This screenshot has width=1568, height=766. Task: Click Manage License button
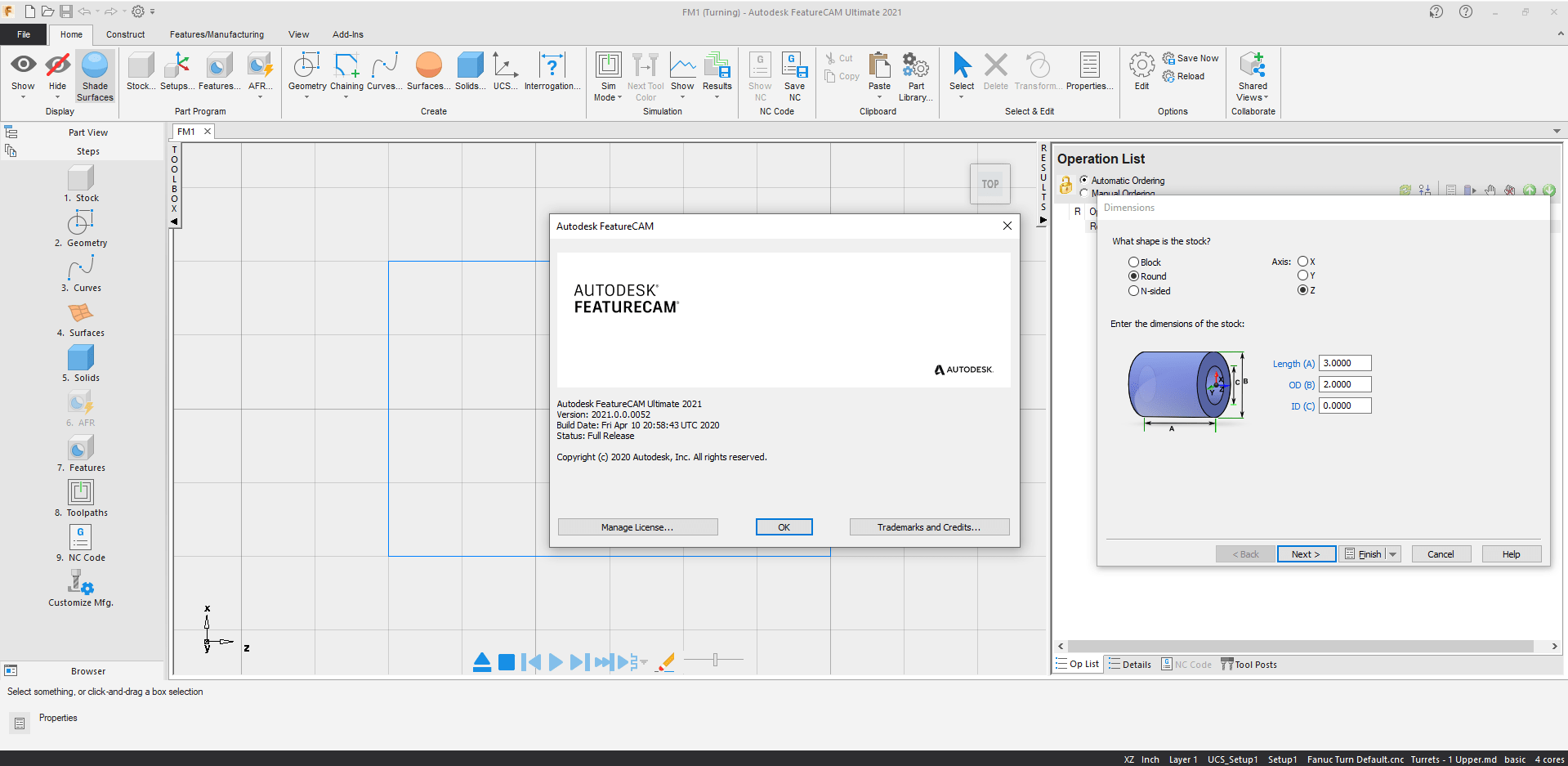637,527
